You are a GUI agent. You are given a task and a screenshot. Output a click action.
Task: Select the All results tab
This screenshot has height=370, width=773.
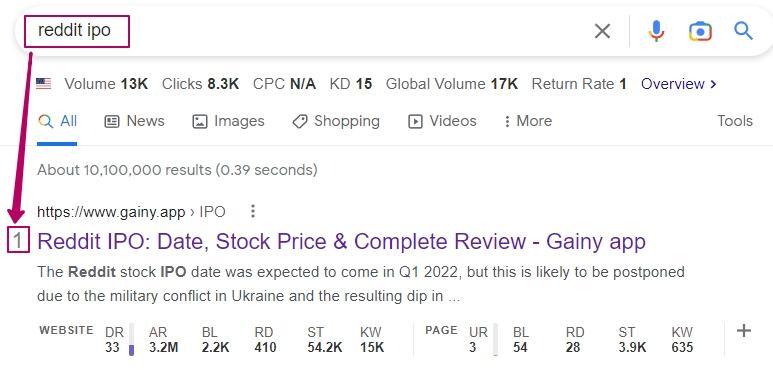[x=57, y=121]
